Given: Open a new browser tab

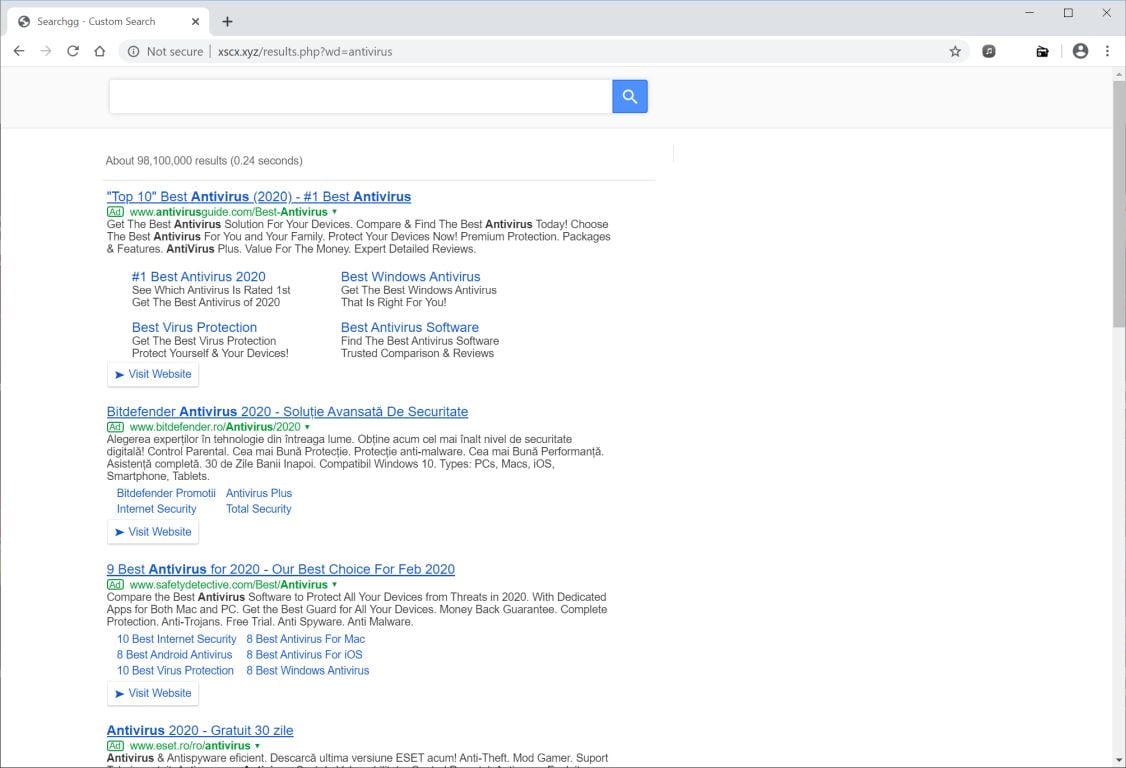Looking at the screenshot, I should [227, 22].
